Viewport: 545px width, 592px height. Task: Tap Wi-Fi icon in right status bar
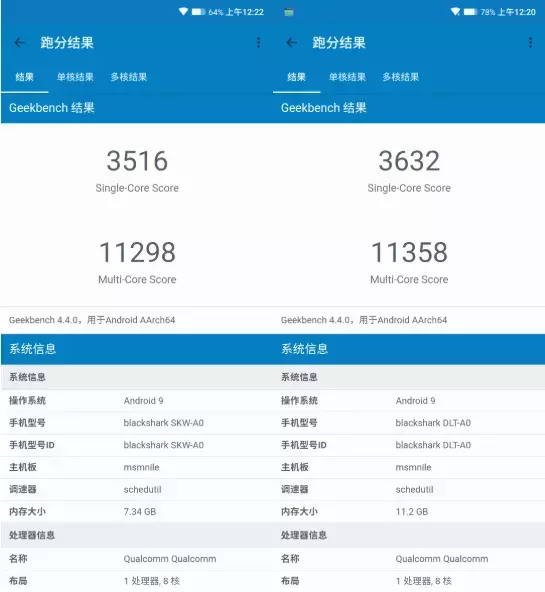point(455,12)
